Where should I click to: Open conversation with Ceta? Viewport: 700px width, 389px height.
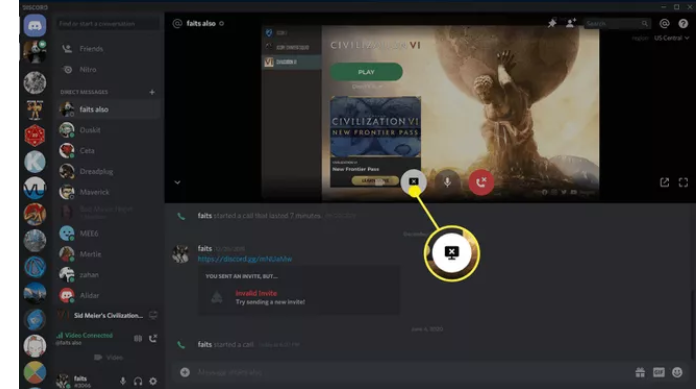[108, 151]
